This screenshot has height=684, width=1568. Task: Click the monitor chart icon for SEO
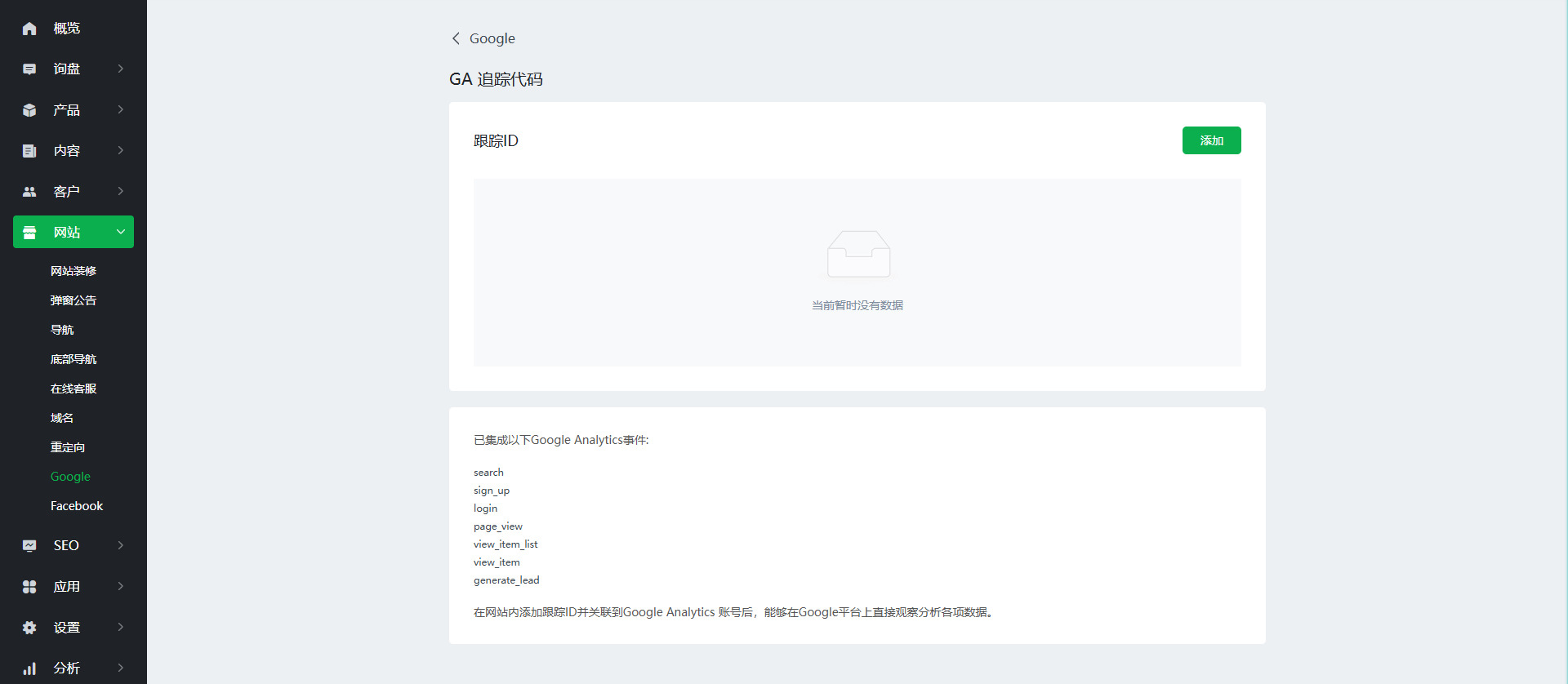click(x=29, y=545)
